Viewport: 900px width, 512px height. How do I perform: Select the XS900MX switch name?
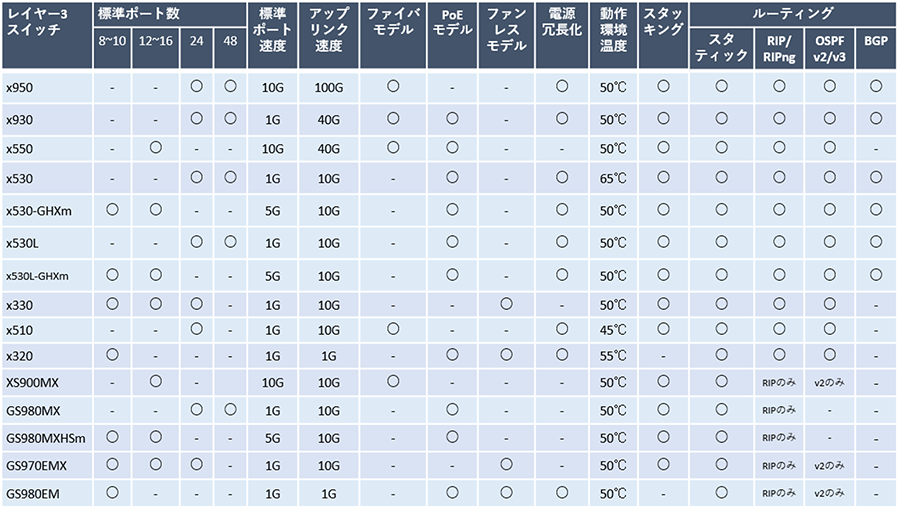pos(32,382)
